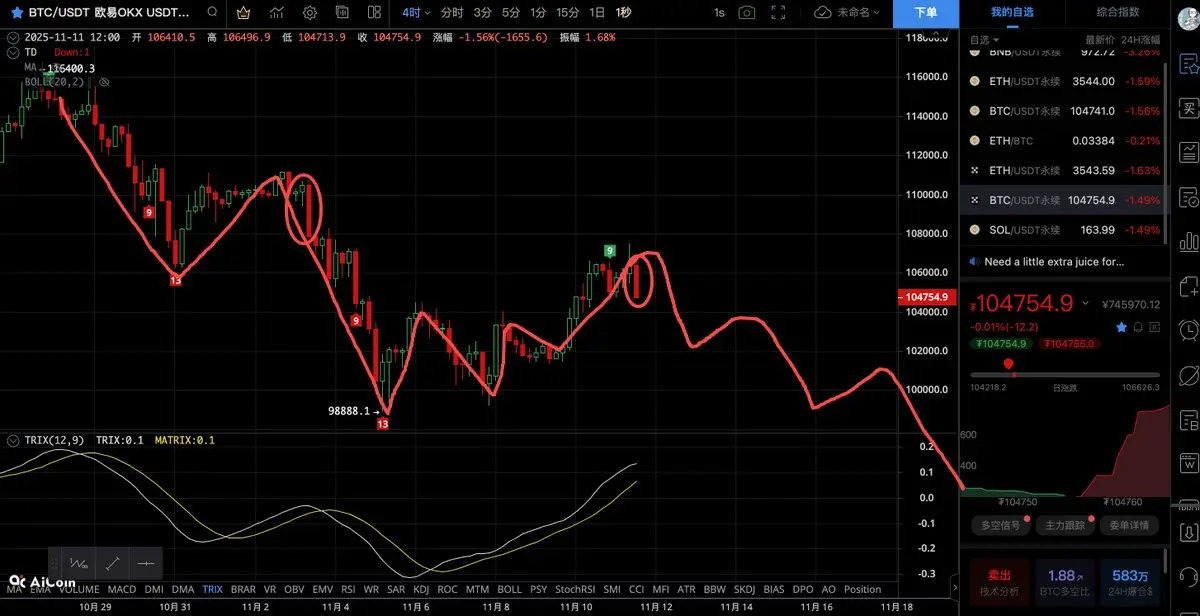Expand the 自选 watchlist filter dropdown
The width and height of the screenshot is (1200, 616).
tap(983, 39)
